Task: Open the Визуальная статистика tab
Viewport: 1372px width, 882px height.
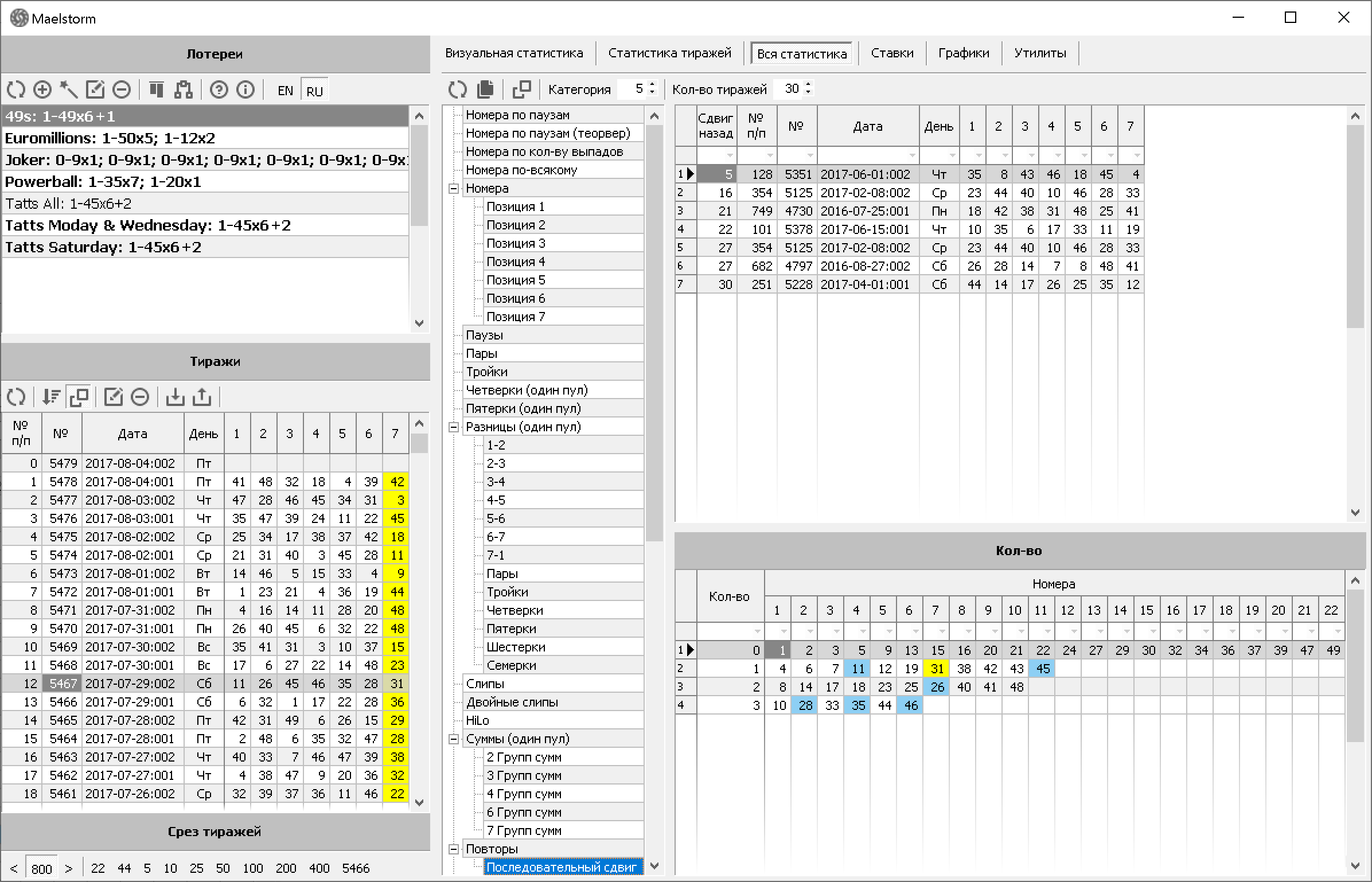Action: [514, 53]
